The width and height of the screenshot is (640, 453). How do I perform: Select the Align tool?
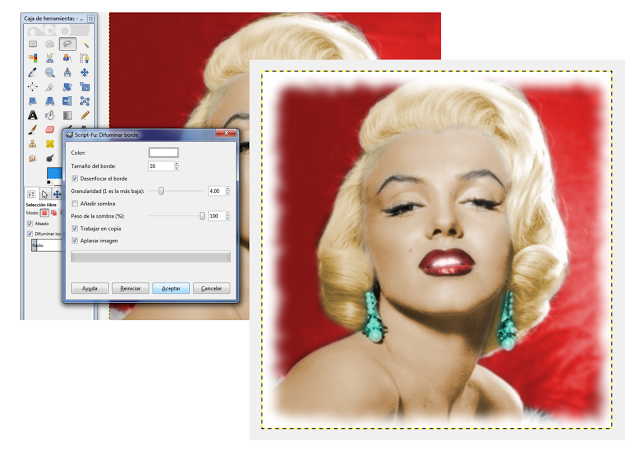pyautogui.click(x=33, y=87)
